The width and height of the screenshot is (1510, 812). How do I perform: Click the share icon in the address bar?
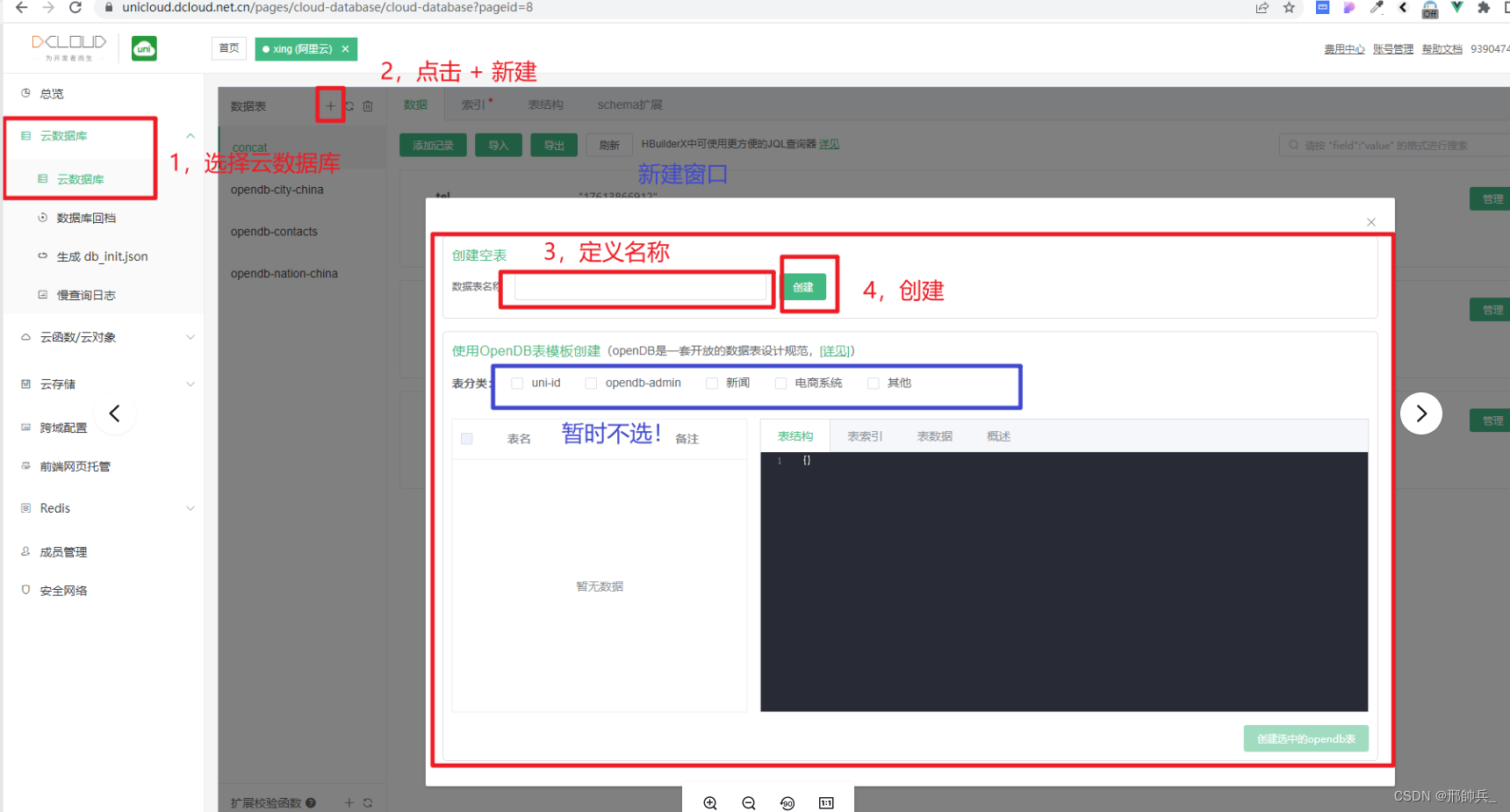coord(1262,8)
